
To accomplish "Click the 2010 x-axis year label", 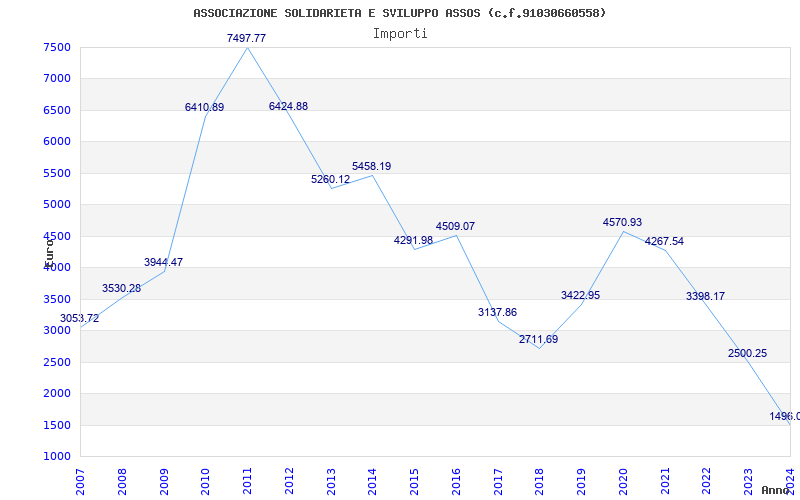I will [x=205, y=481].
